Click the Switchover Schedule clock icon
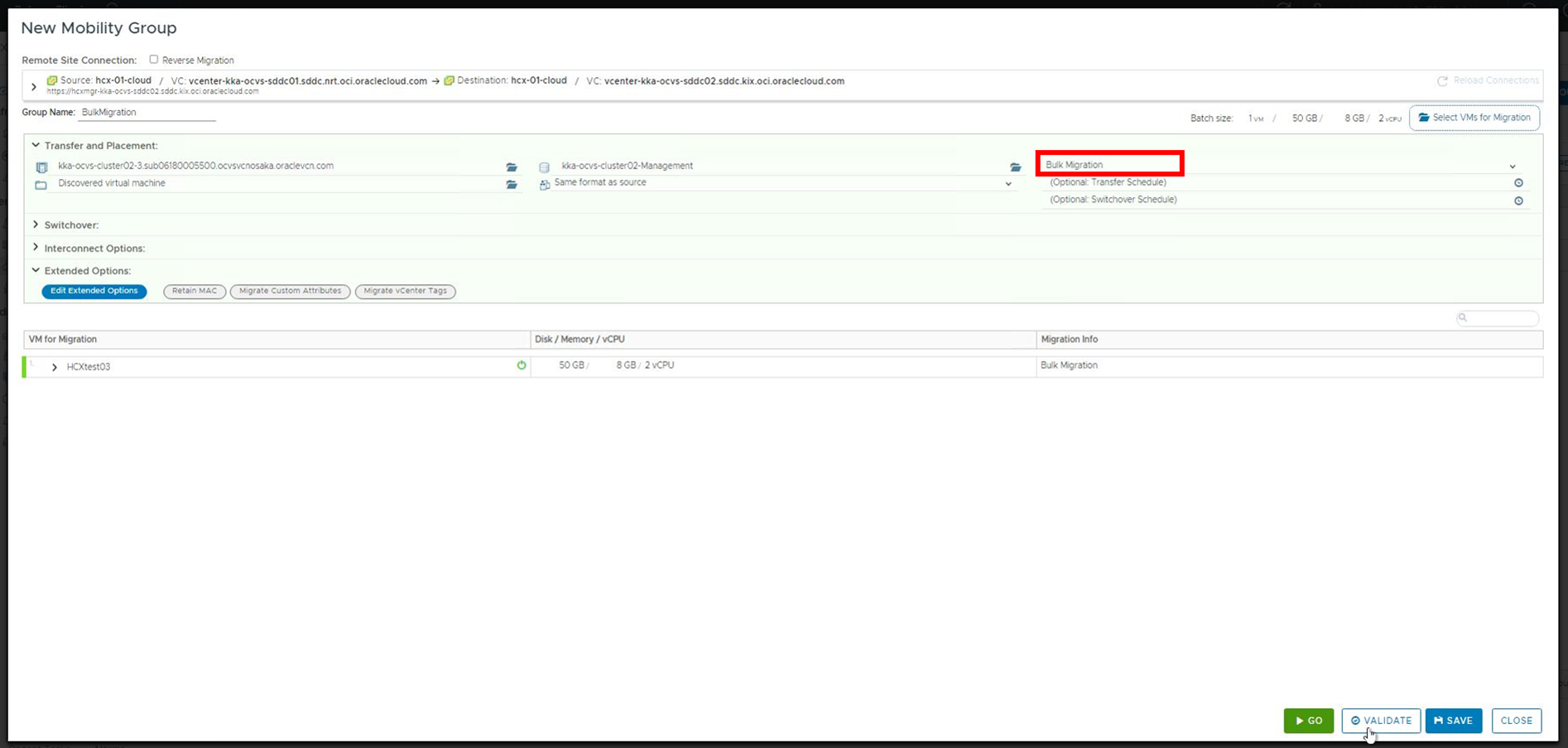Image resolution: width=1568 pixels, height=748 pixels. 1518,200
